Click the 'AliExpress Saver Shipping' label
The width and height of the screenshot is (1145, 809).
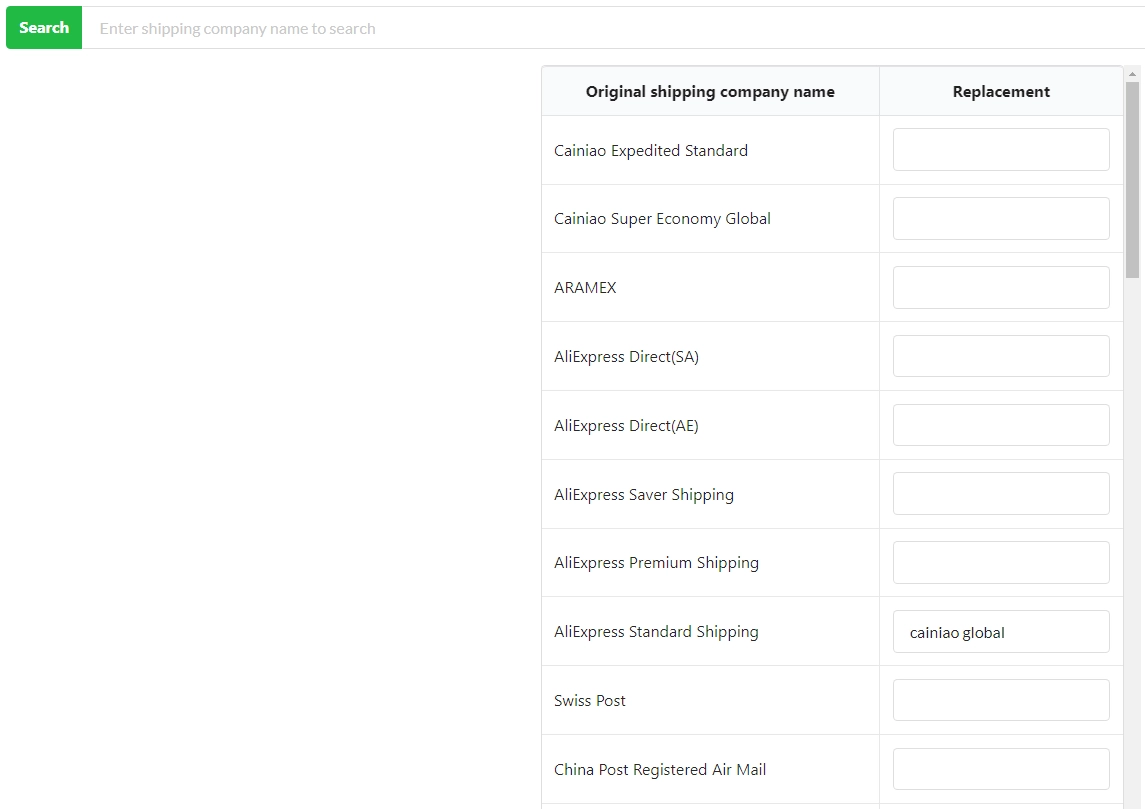[x=644, y=495]
